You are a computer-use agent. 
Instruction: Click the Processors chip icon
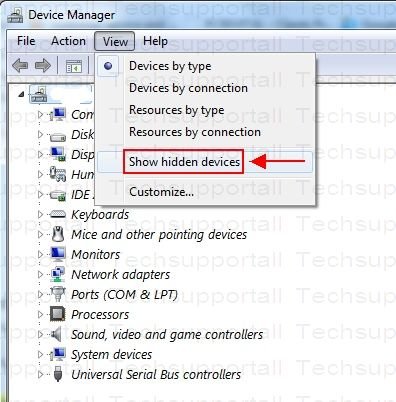click(58, 314)
